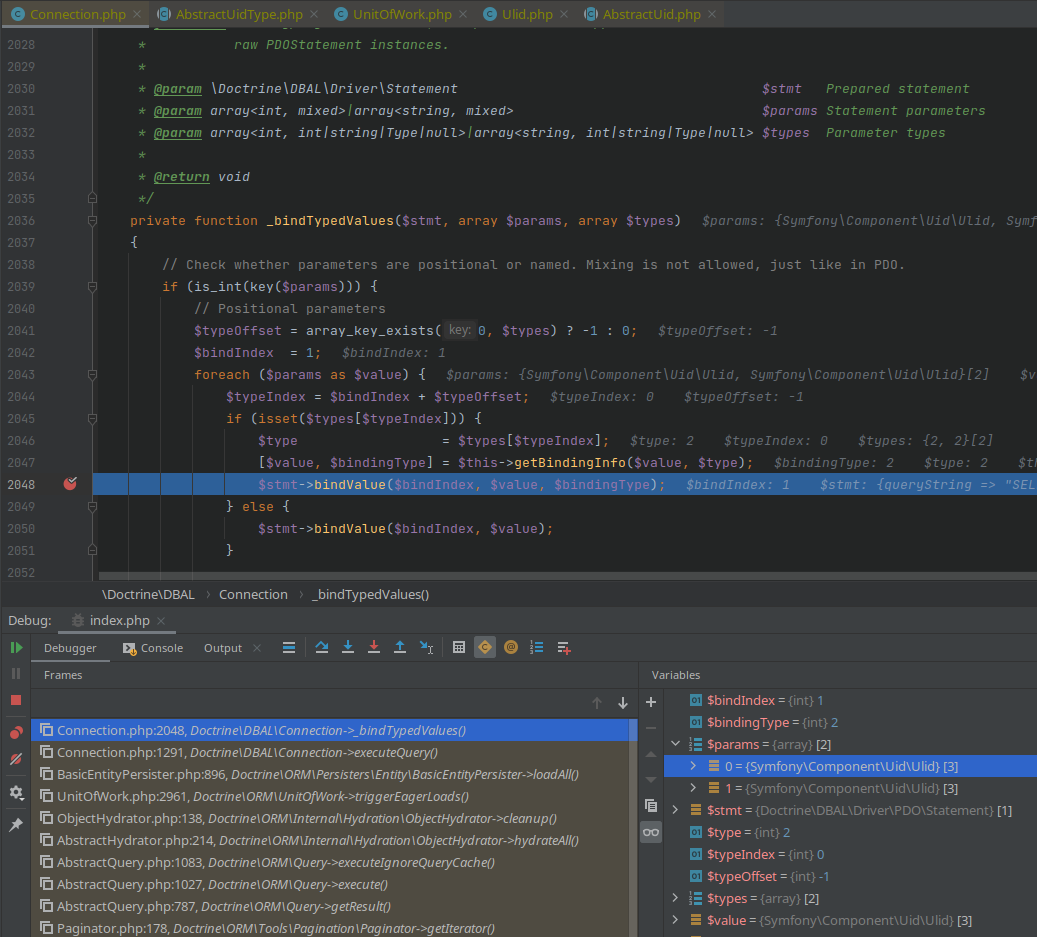The height and width of the screenshot is (937, 1037).
Task: Open debugger settings gear icon
Action: pos(16,792)
